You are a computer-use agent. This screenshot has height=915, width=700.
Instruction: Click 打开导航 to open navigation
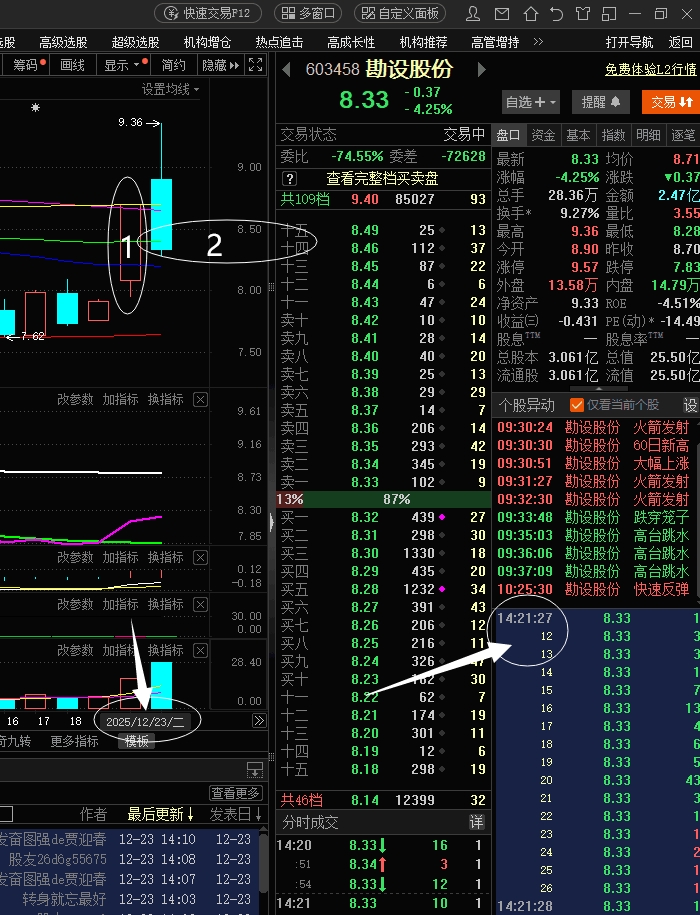[629, 42]
